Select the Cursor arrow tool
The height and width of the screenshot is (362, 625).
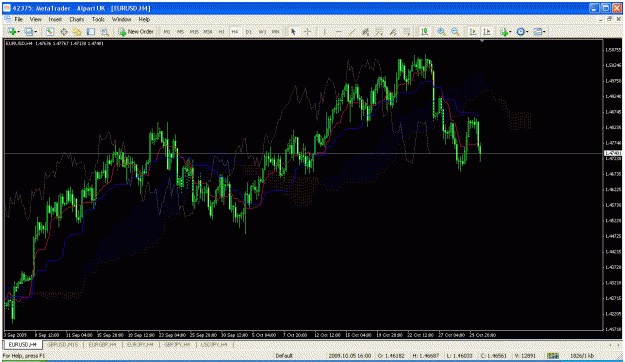click(x=293, y=31)
